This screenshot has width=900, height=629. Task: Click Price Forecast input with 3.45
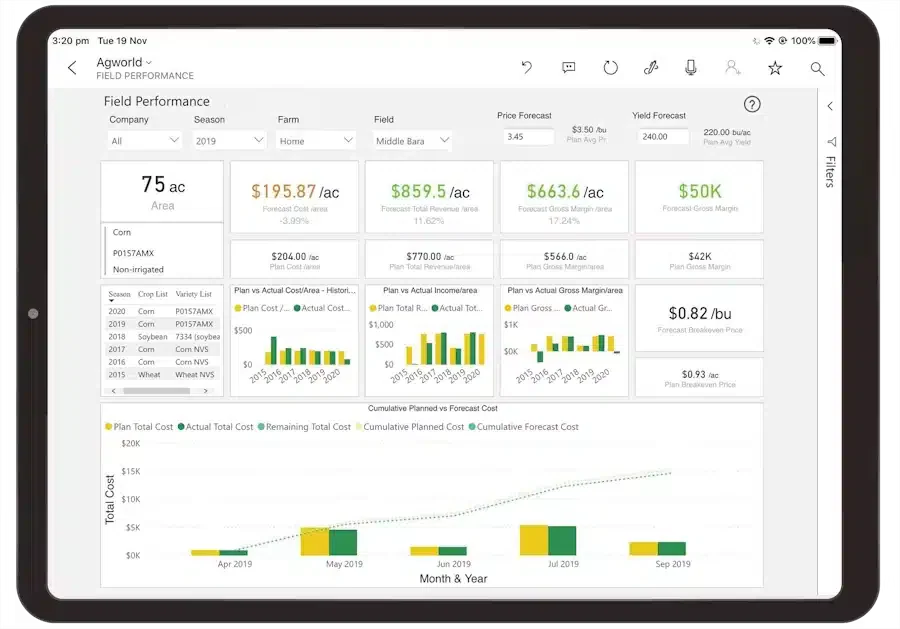[528, 137]
